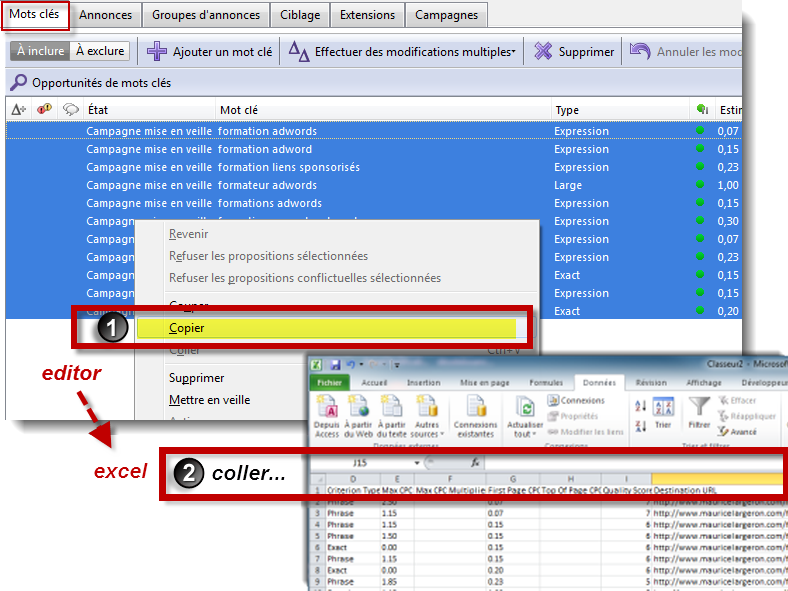Click the green lightbulb column header icon

702,109
